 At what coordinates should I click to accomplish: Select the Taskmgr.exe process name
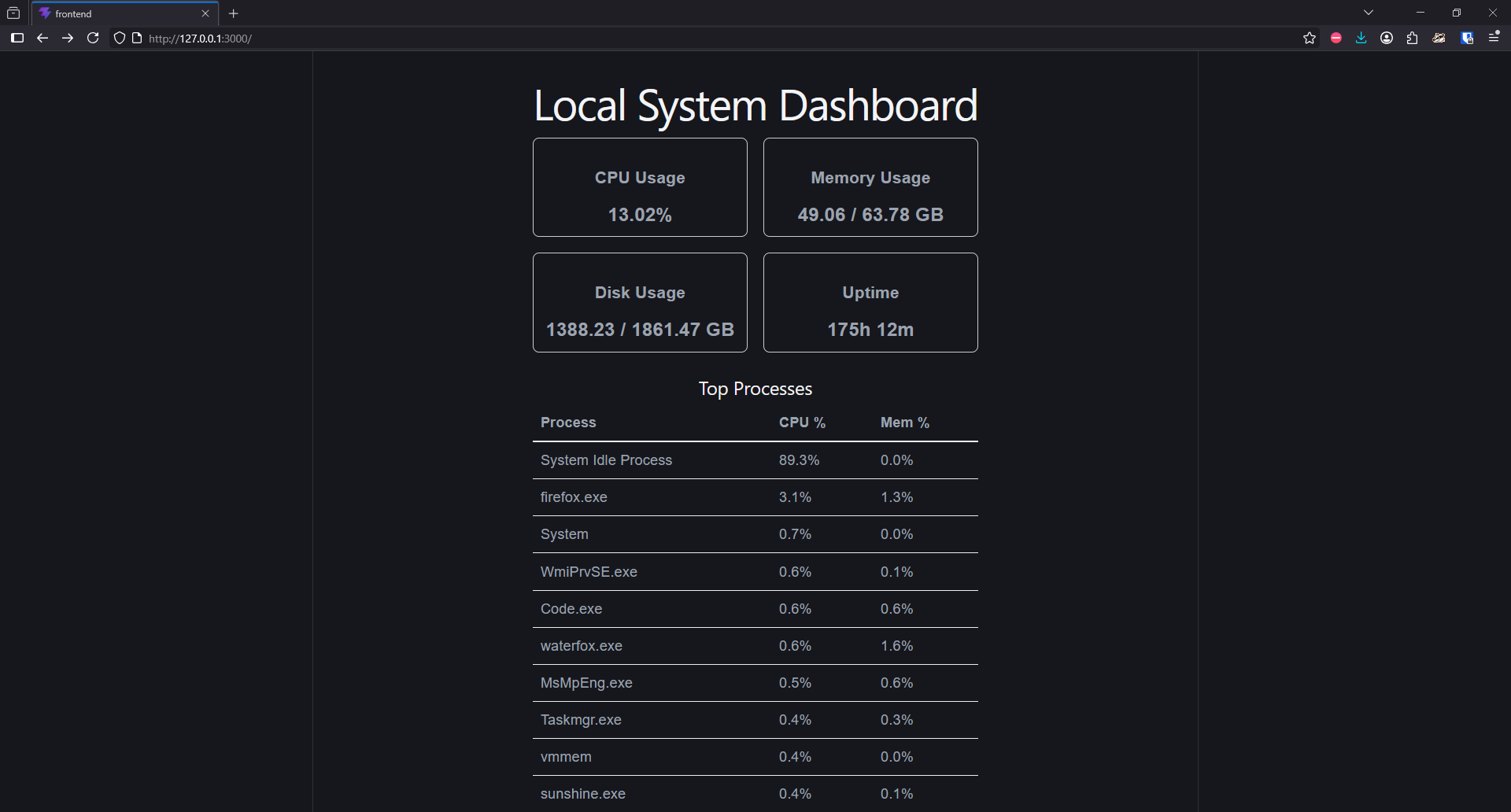581,720
